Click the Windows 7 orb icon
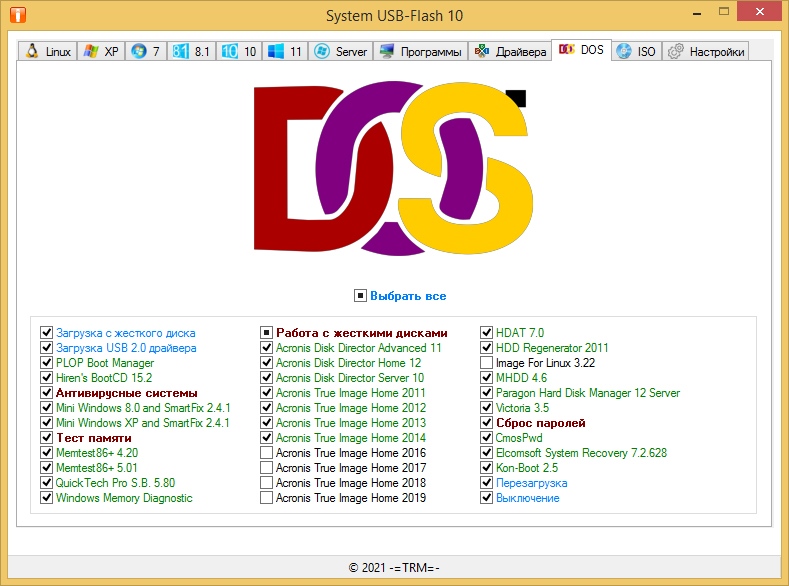Viewport: 789px width, 586px height. click(x=139, y=51)
